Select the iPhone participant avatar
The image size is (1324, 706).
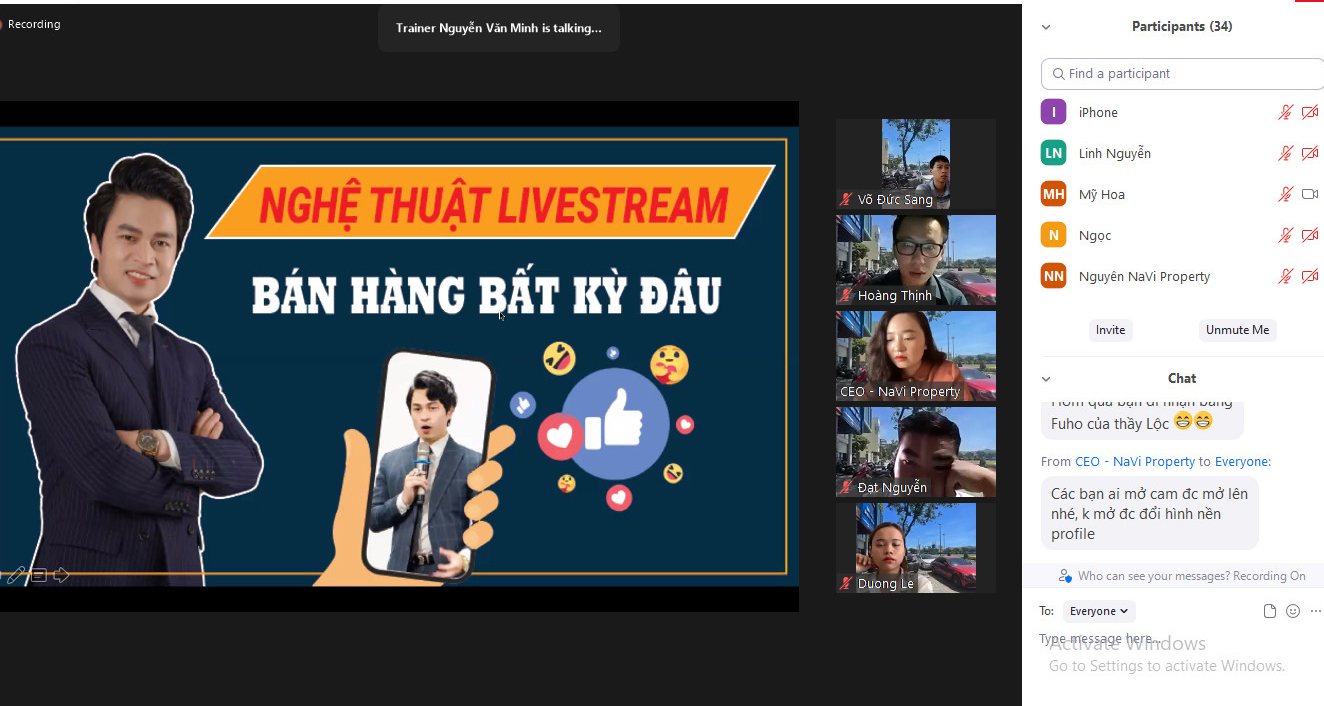[1053, 112]
